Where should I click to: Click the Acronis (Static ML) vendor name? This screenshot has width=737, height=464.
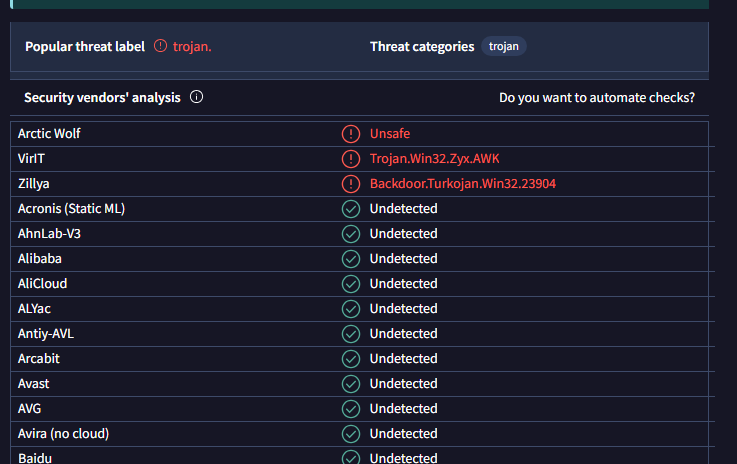[x=71, y=209]
